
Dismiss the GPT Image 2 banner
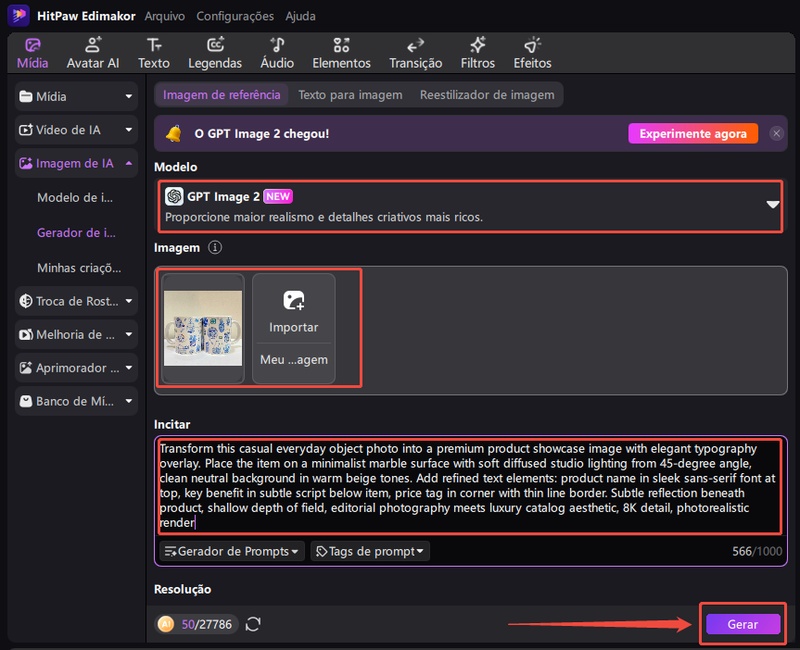click(776, 134)
